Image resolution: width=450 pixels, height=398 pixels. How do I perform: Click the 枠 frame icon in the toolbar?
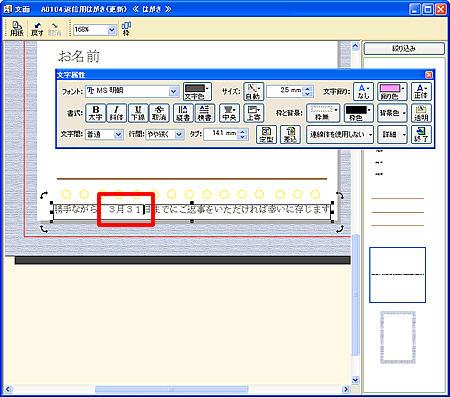126,29
